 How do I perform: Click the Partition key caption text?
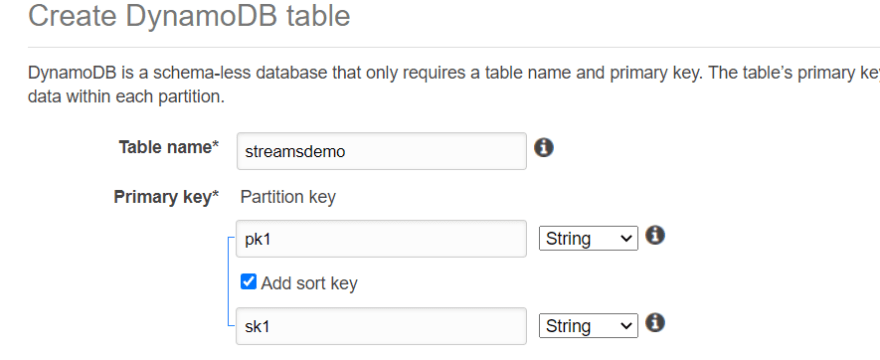point(288,197)
